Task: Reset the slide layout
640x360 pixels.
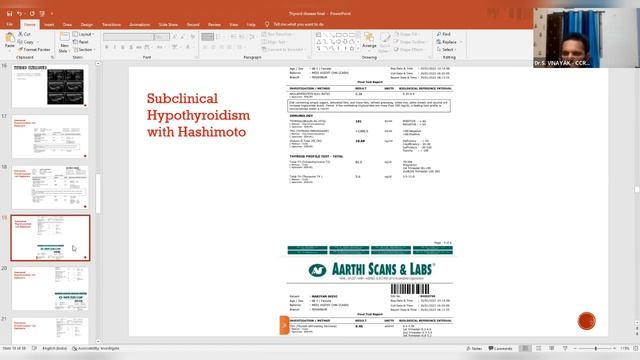Action: pyautogui.click(x=81, y=42)
